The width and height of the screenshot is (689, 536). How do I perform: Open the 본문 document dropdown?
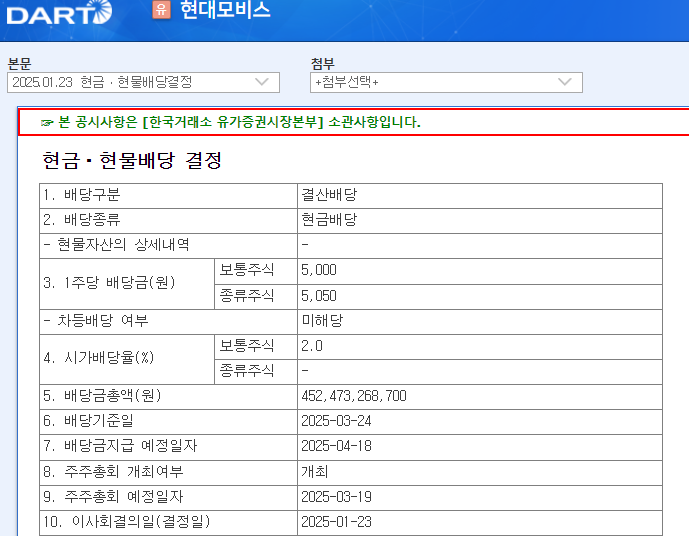pyautogui.click(x=143, y=83)
